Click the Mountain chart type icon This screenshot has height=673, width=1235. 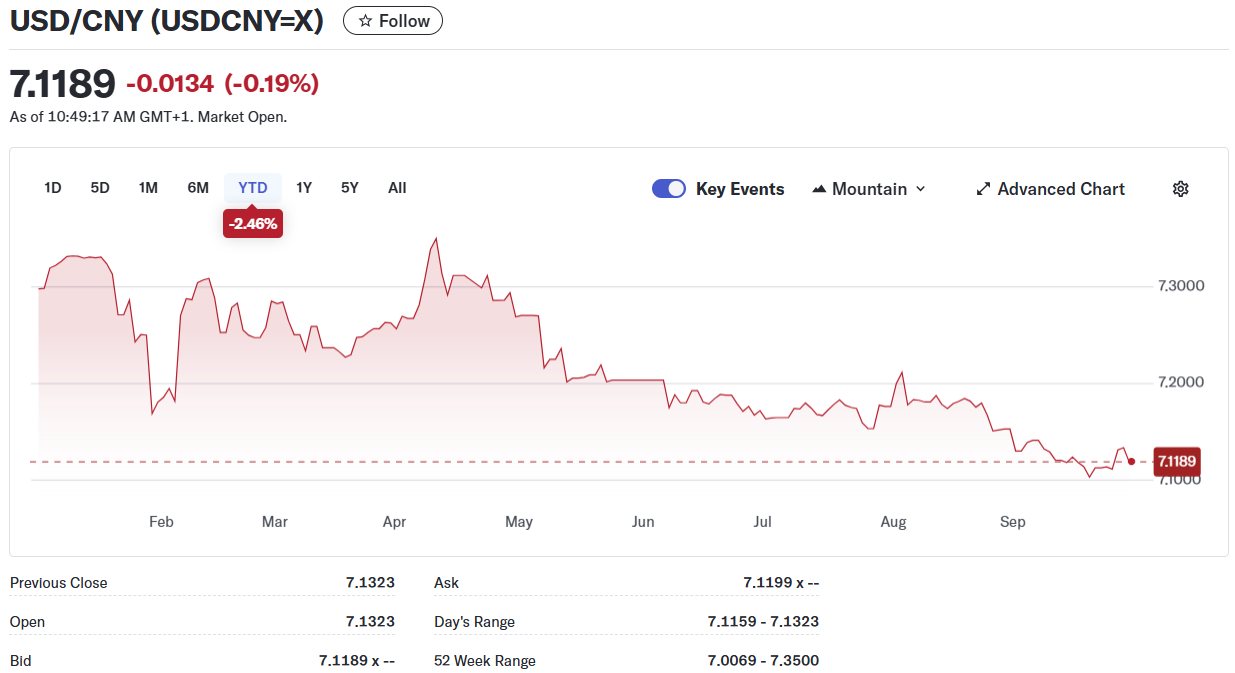click(819, 189)
